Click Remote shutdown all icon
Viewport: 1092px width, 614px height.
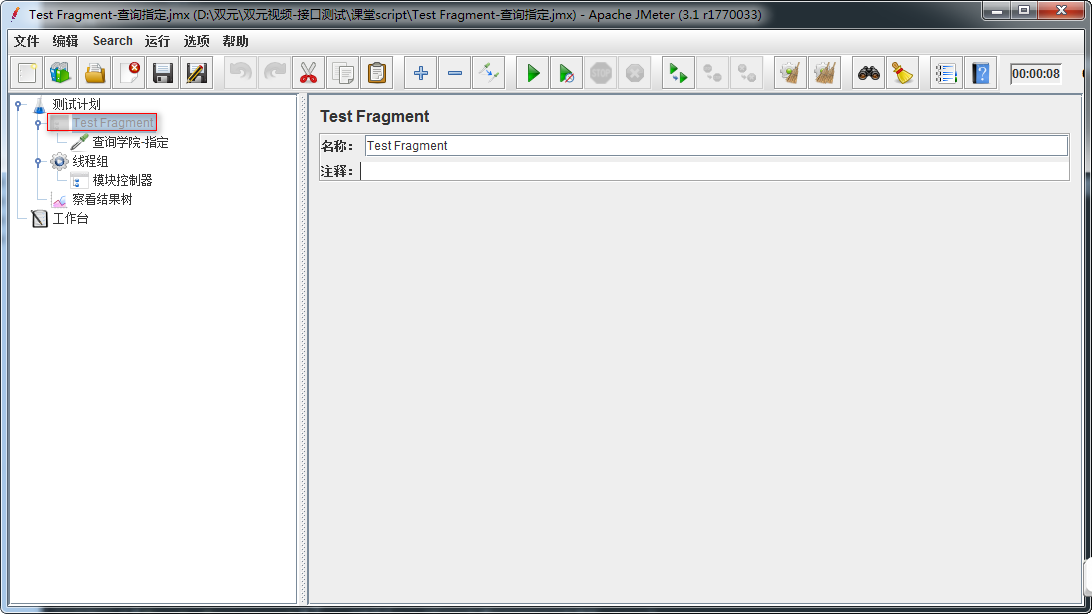[747, 73]
